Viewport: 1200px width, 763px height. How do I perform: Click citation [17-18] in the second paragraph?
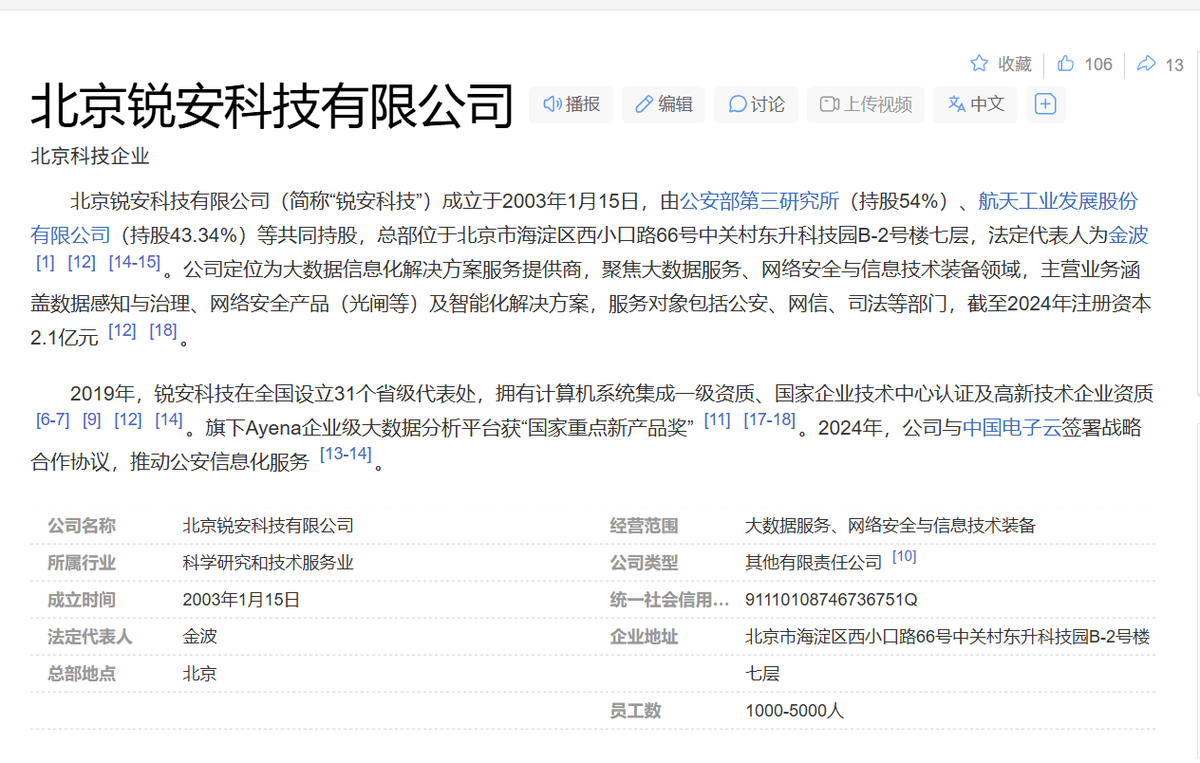pyautogui.click(x=769, y=420)
